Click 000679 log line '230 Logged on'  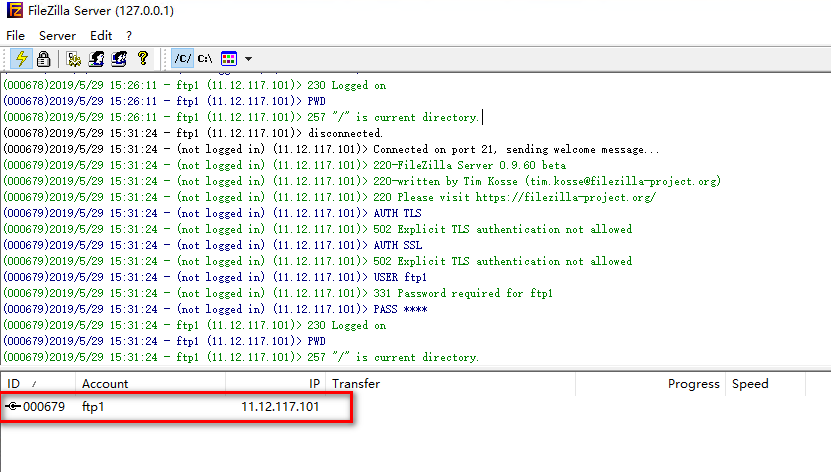click(x=195, y=325)
